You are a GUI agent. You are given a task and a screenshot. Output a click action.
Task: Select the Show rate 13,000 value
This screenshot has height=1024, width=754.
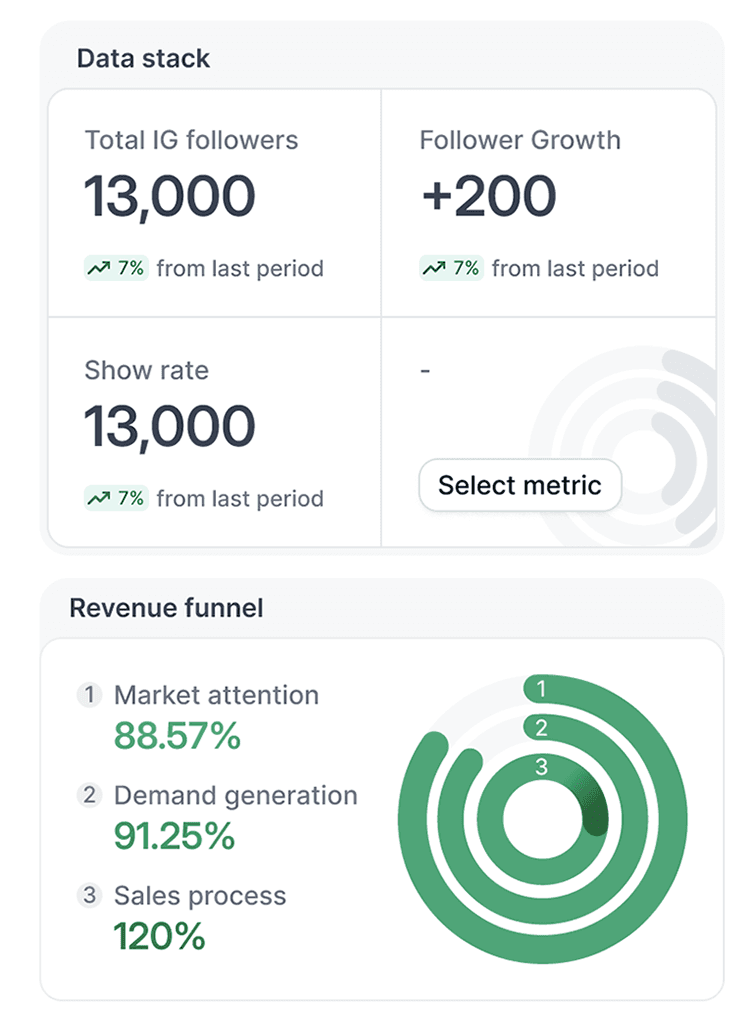(x=170, y=426)
